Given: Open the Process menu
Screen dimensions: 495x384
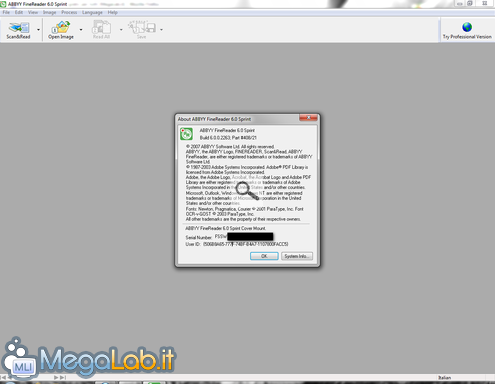Looking at the screenshot, I should click(x=69, y=12).
